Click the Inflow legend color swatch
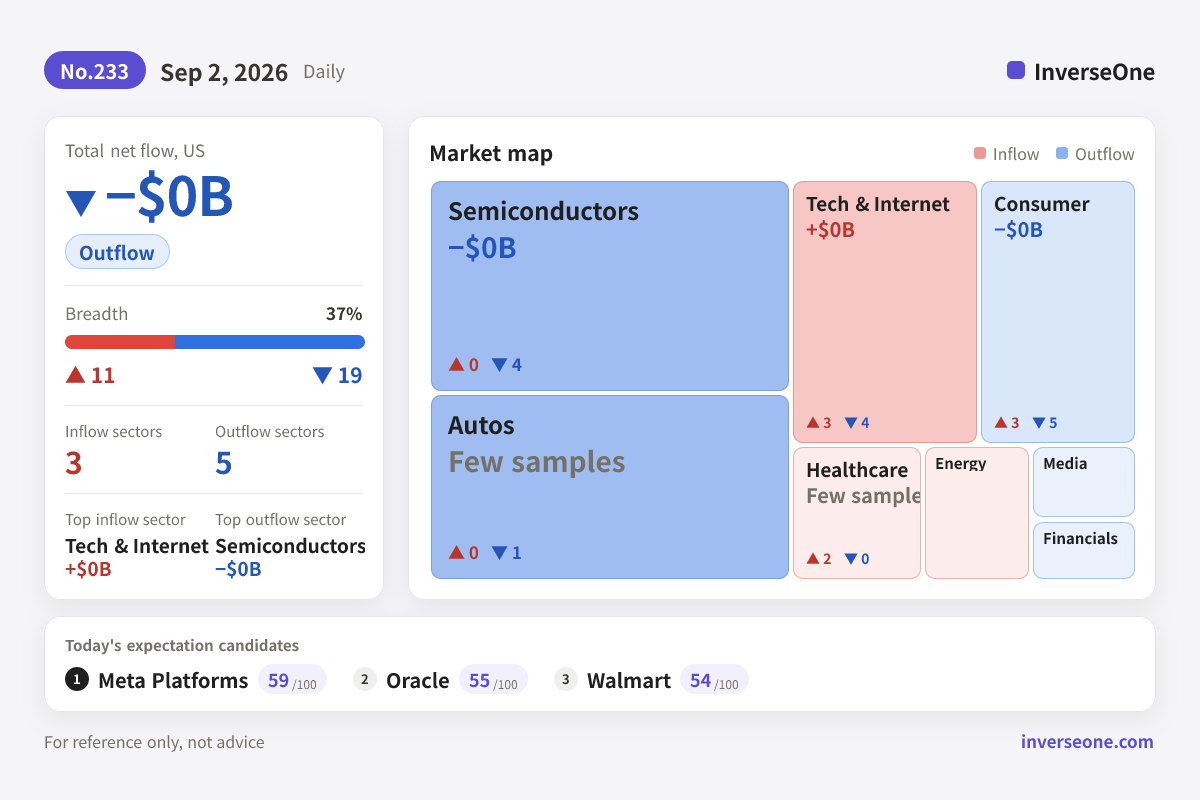This screenshot has height=800, width=1200. [x=980, y=154]
